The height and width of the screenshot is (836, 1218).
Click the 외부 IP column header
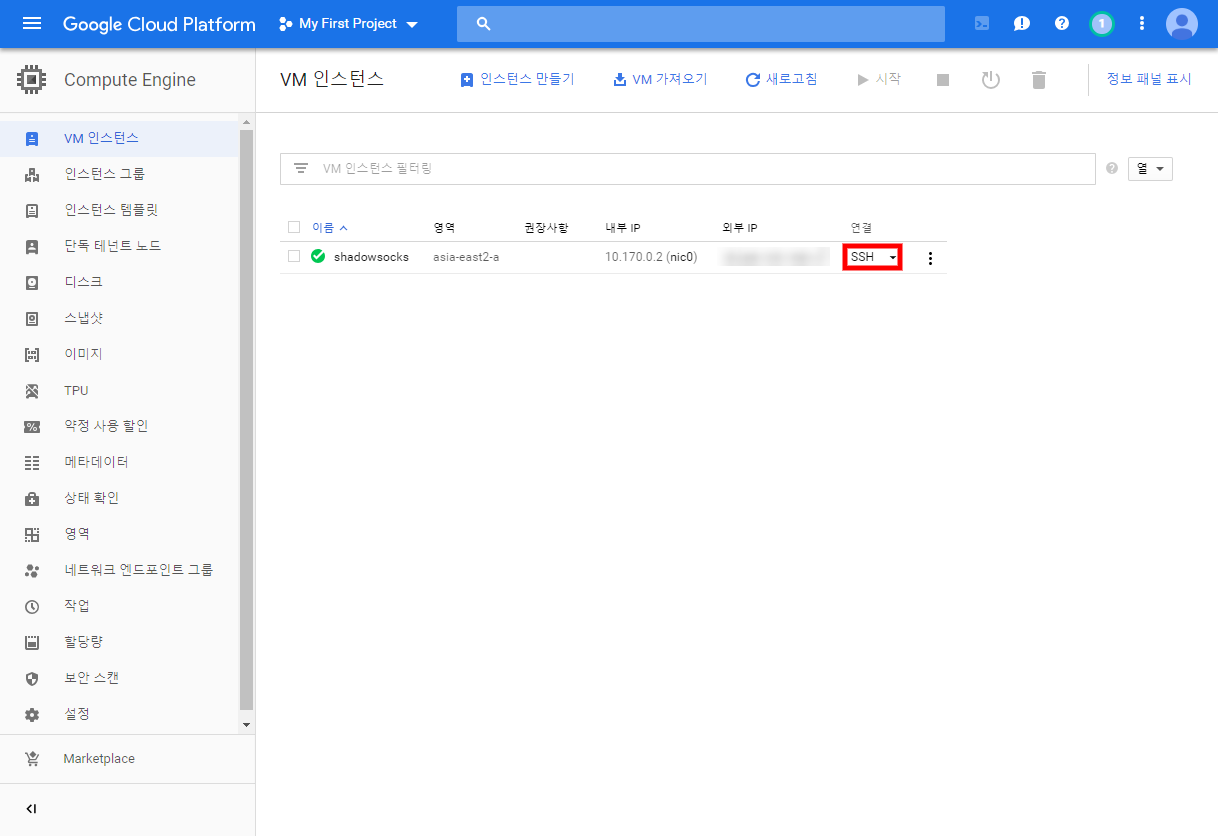tap(740, 228)
